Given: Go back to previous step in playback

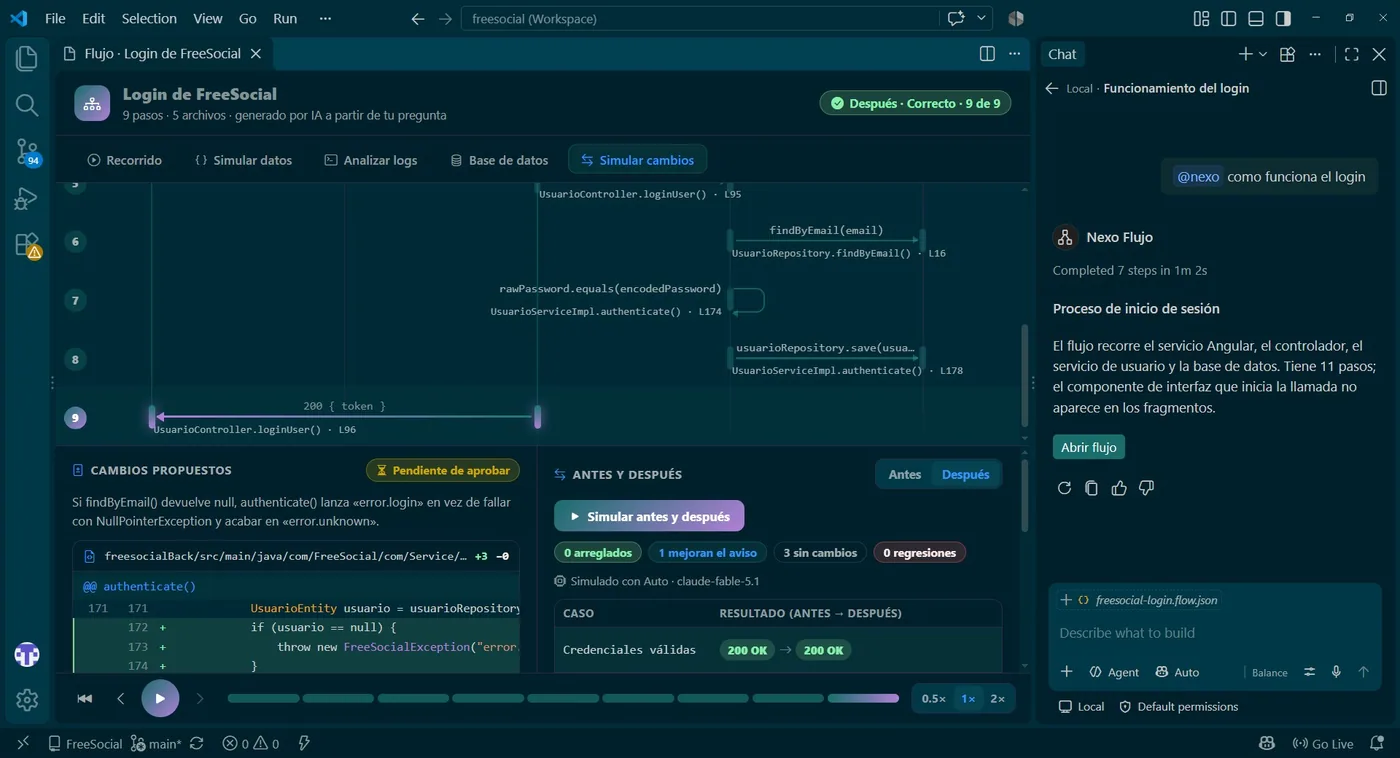Looking at the screenshot, I should pos(121,699).
